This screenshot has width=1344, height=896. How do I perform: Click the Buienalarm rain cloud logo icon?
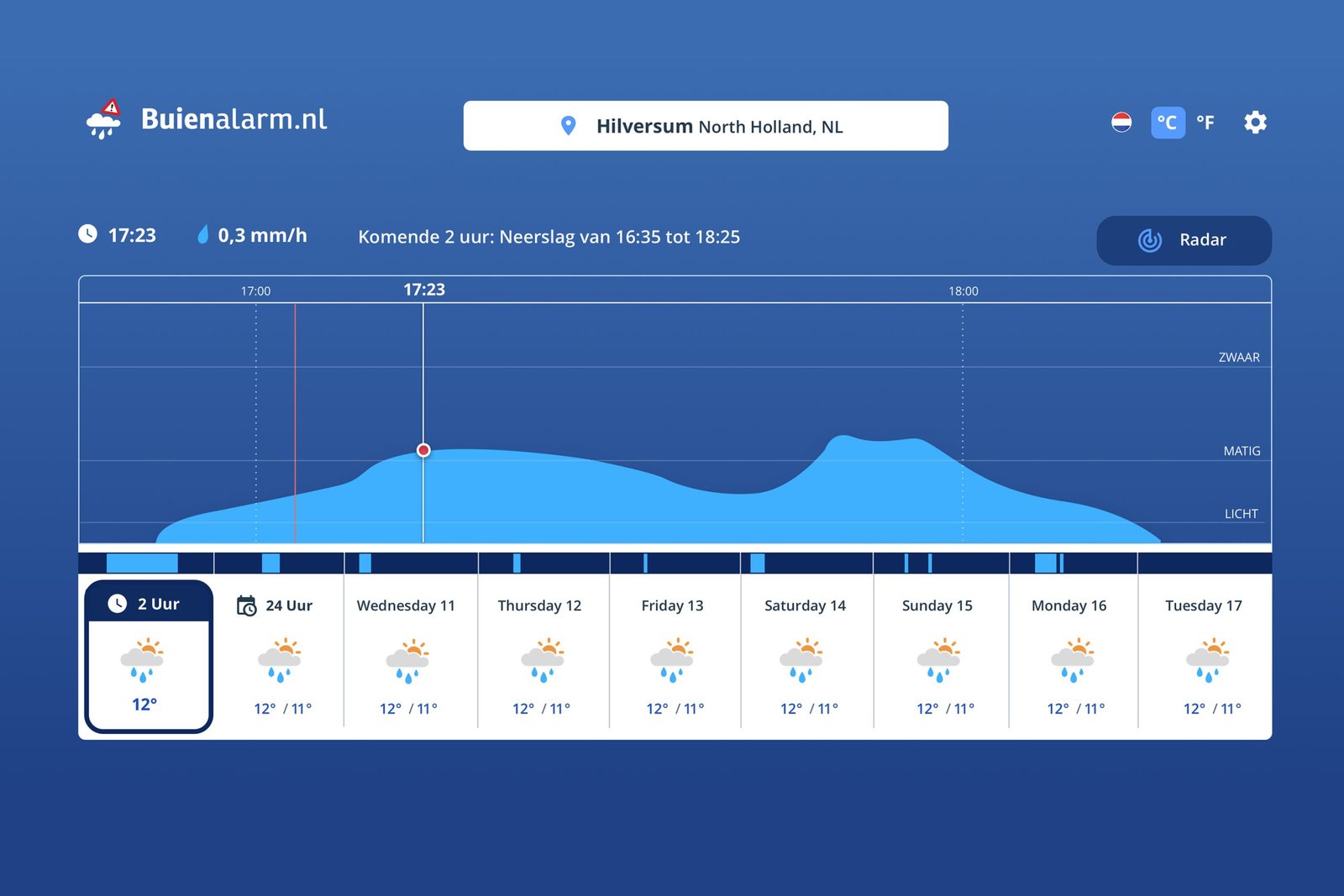(102, 122)
